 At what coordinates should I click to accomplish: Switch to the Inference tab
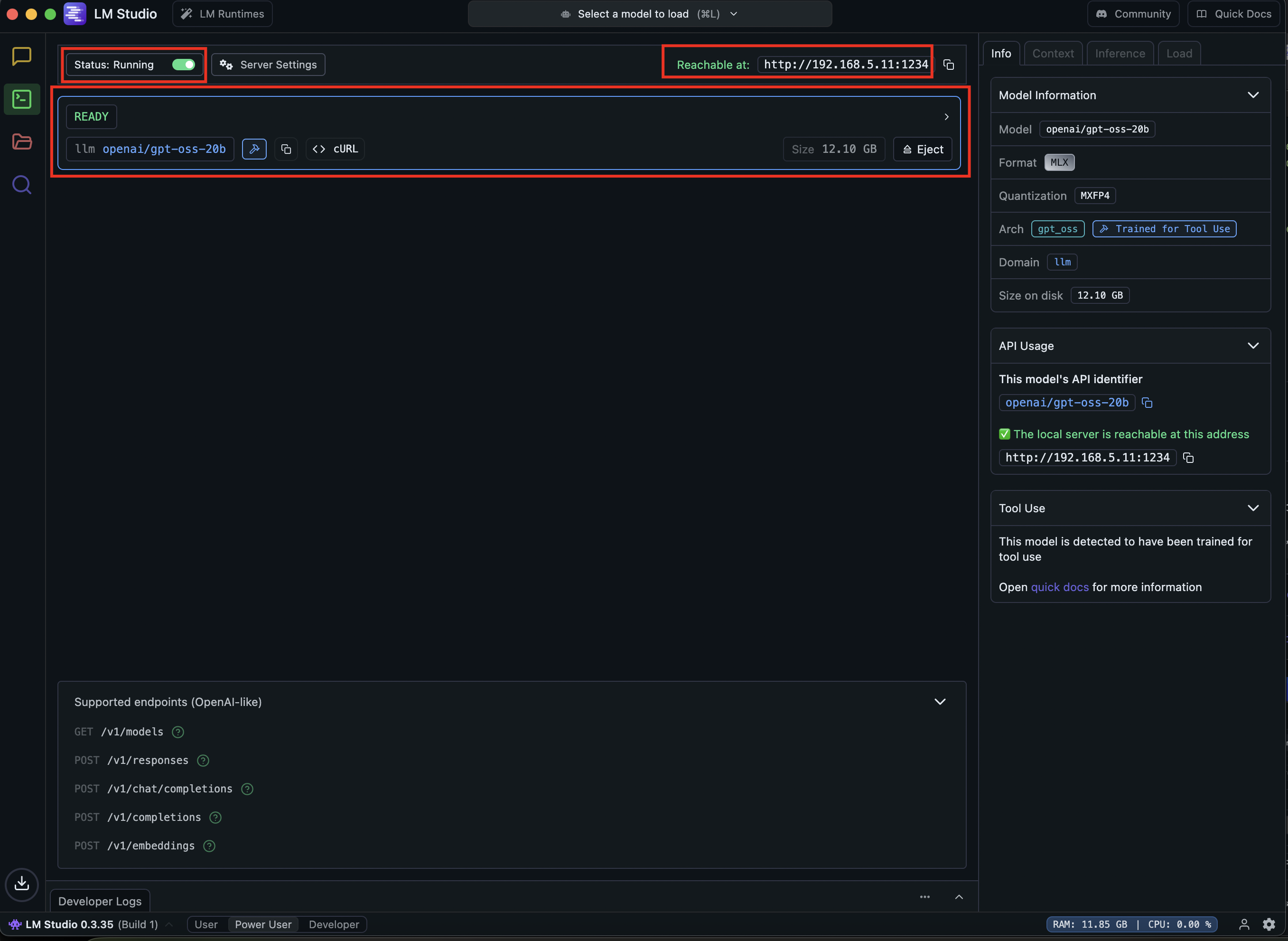(1120, 54)
